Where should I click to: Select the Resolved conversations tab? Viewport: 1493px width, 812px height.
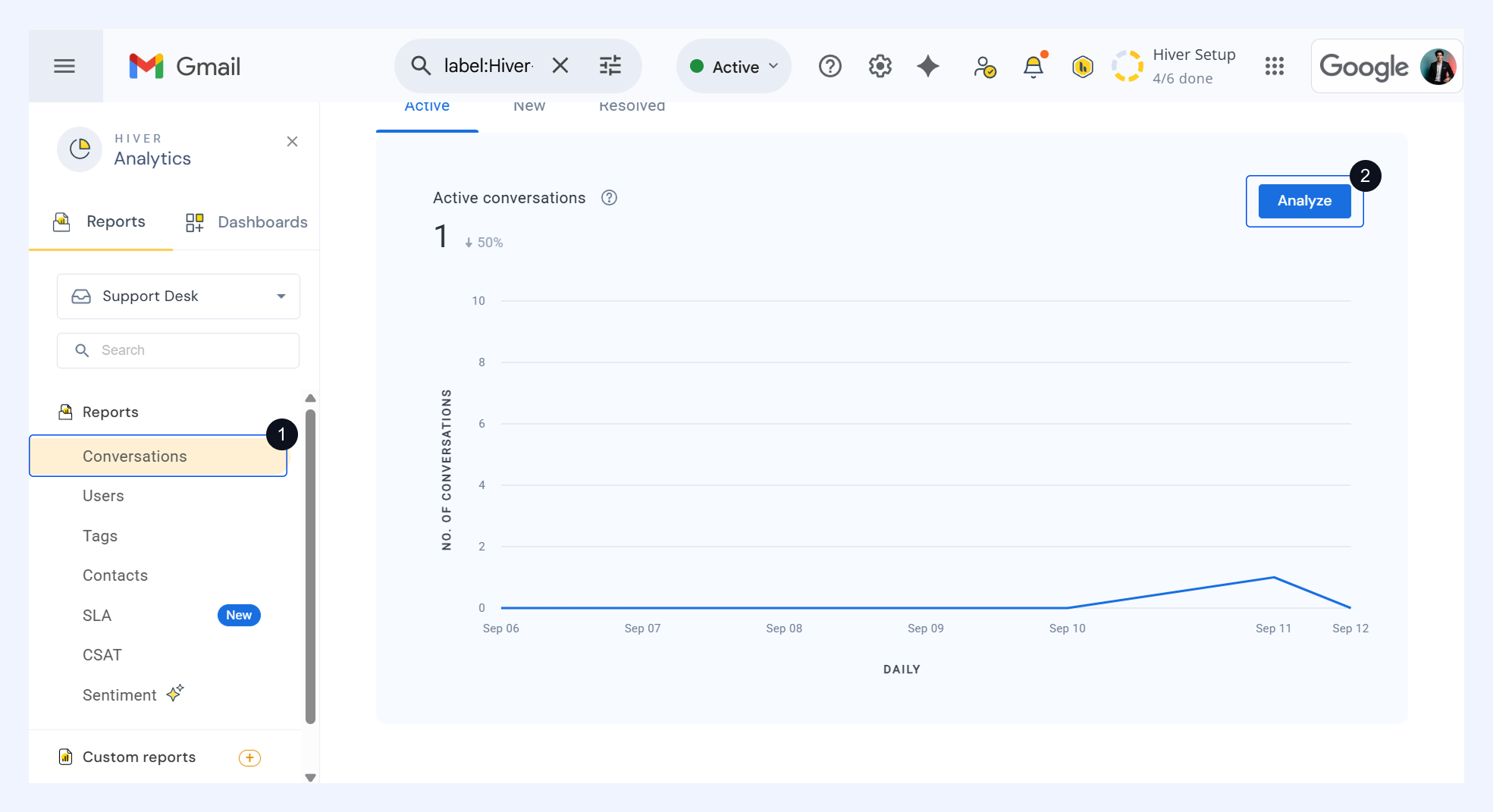(x=632, y=108)
